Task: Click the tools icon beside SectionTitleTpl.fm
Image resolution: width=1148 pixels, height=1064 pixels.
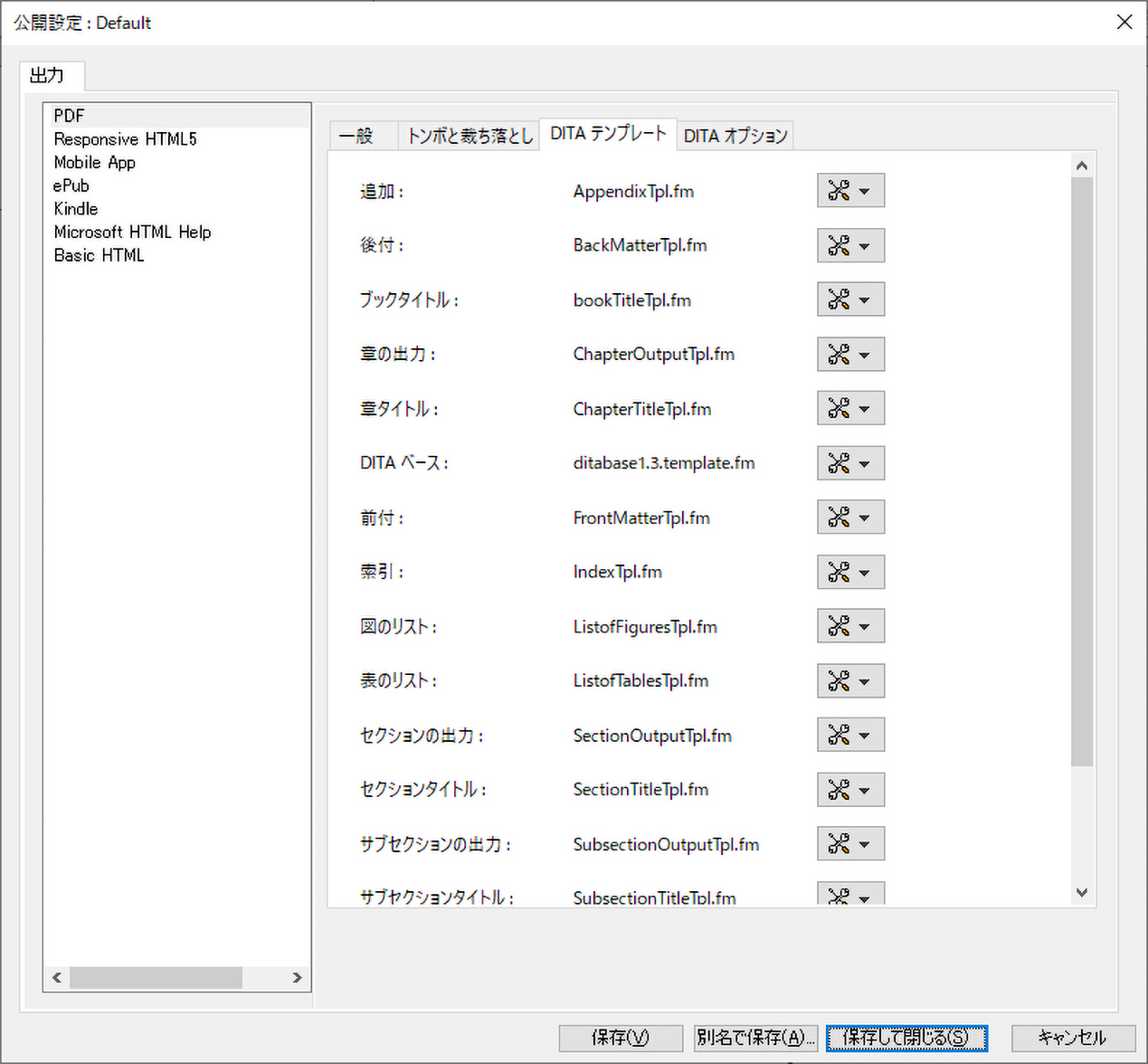Action: click(x=839, y=790)
